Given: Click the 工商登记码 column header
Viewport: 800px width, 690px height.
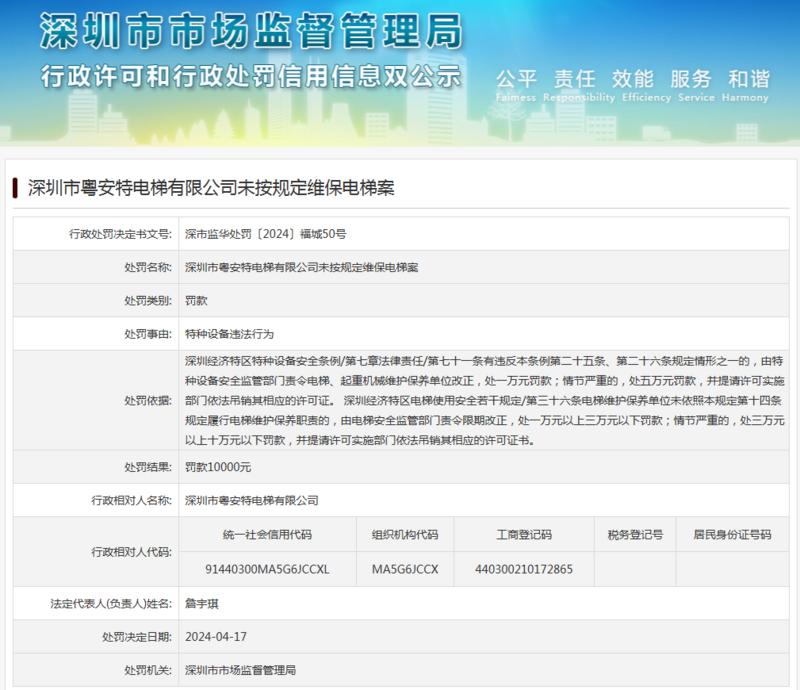Looking at the screenshot, I should pyautogui.click(x=524, y=535).
